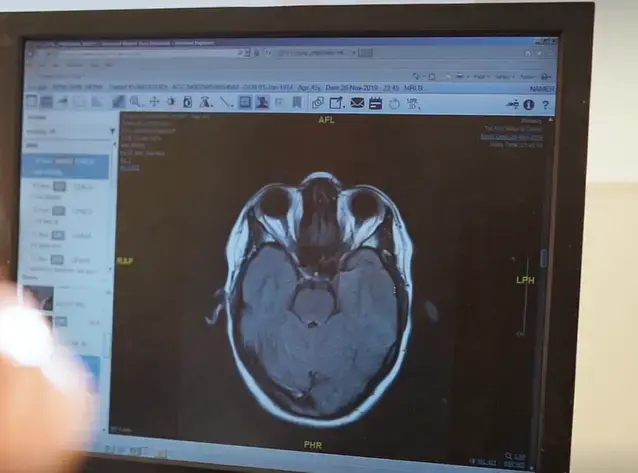
Task: Click the PHR orientation label
Action: click(313, 445)
